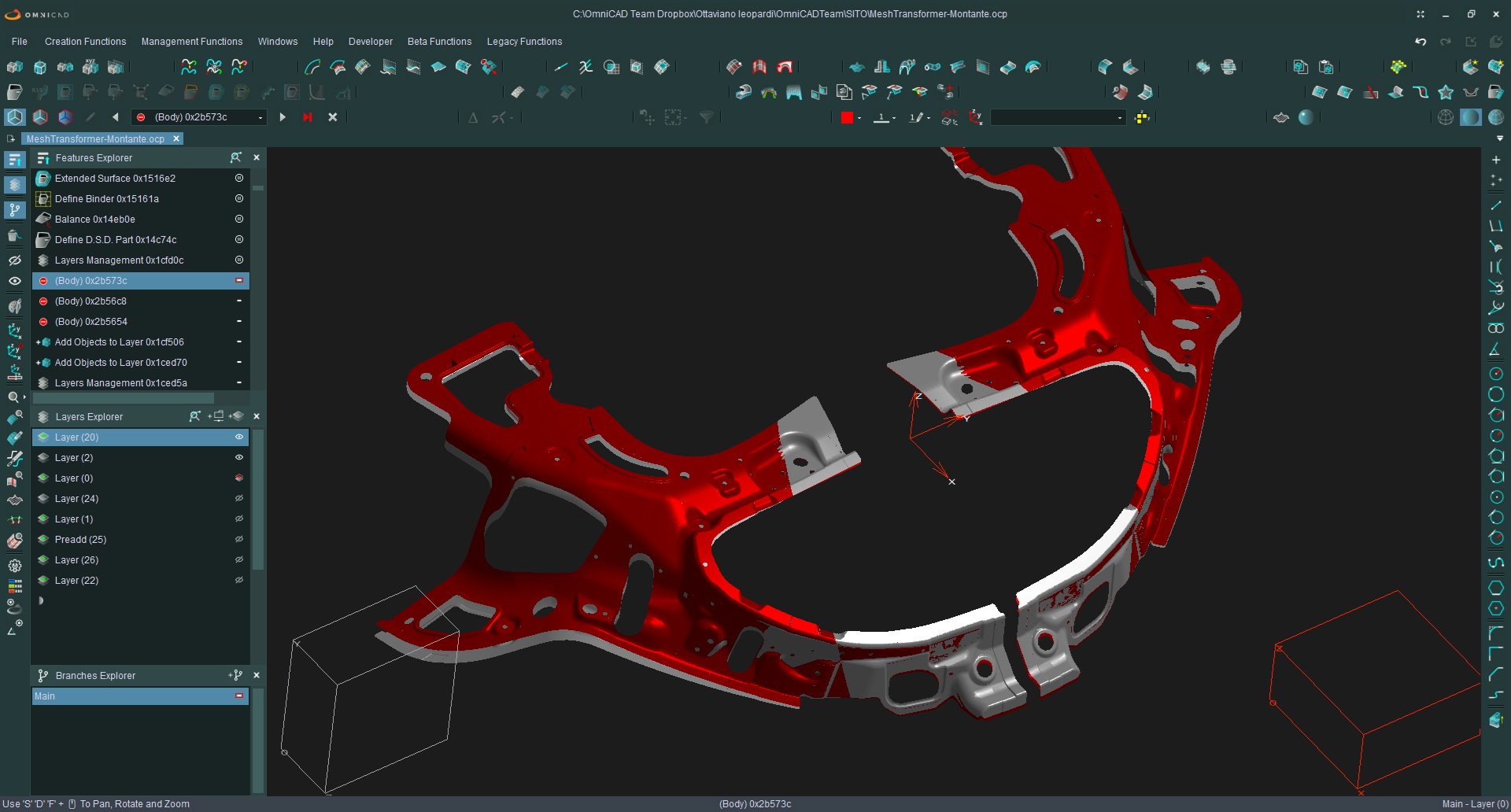The width and height of the screenshot is (1511, 812).
Task: Click the settings gear in left sidebar
Action: [x=14, y=566]
